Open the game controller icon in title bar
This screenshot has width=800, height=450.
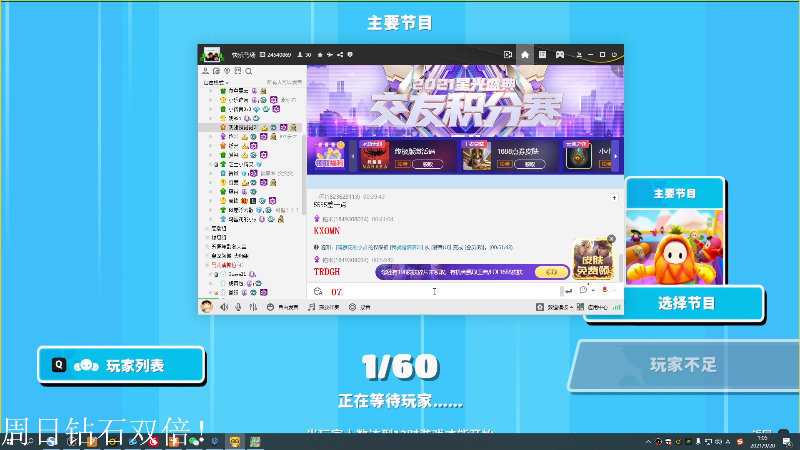[x=560, y=55]
